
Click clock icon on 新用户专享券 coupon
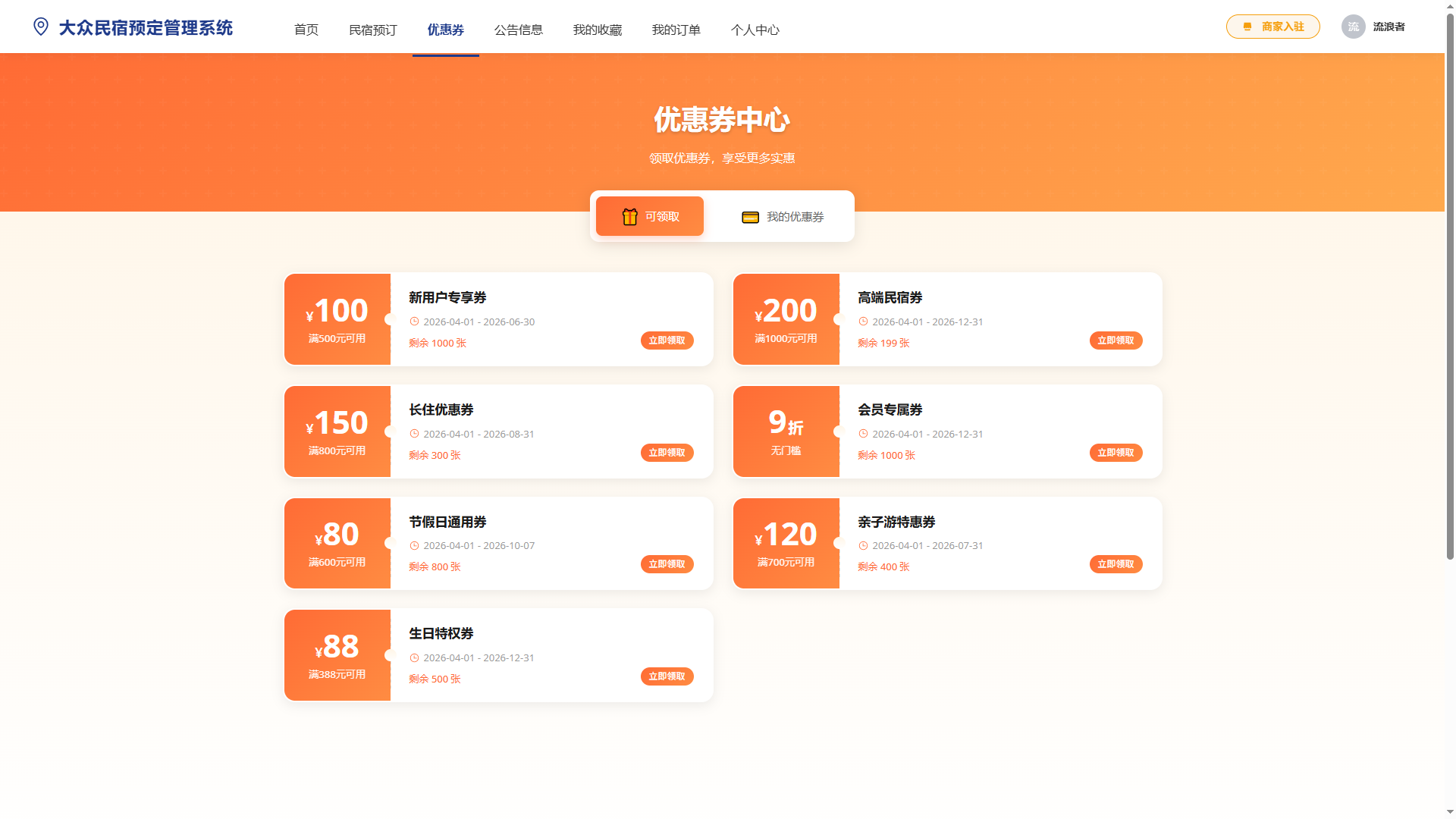414,322
